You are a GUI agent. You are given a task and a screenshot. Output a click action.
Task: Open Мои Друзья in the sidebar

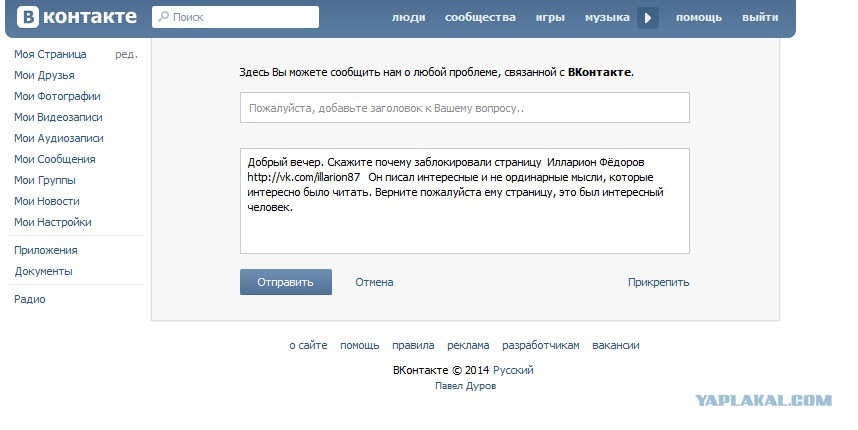pyautogui.click(x=44, y=75)
